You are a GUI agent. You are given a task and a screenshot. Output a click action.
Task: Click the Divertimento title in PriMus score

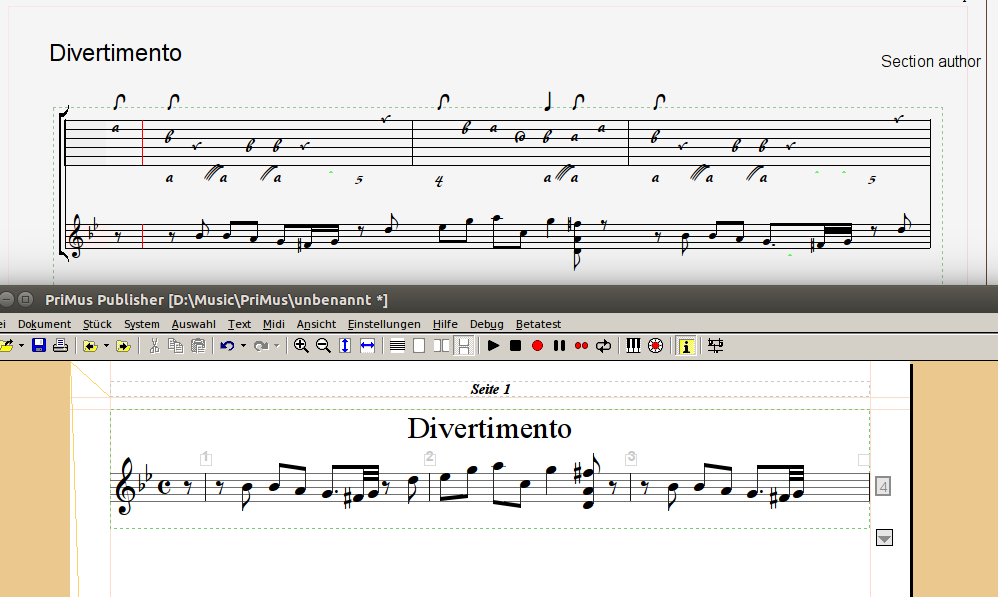pos(489,429)
